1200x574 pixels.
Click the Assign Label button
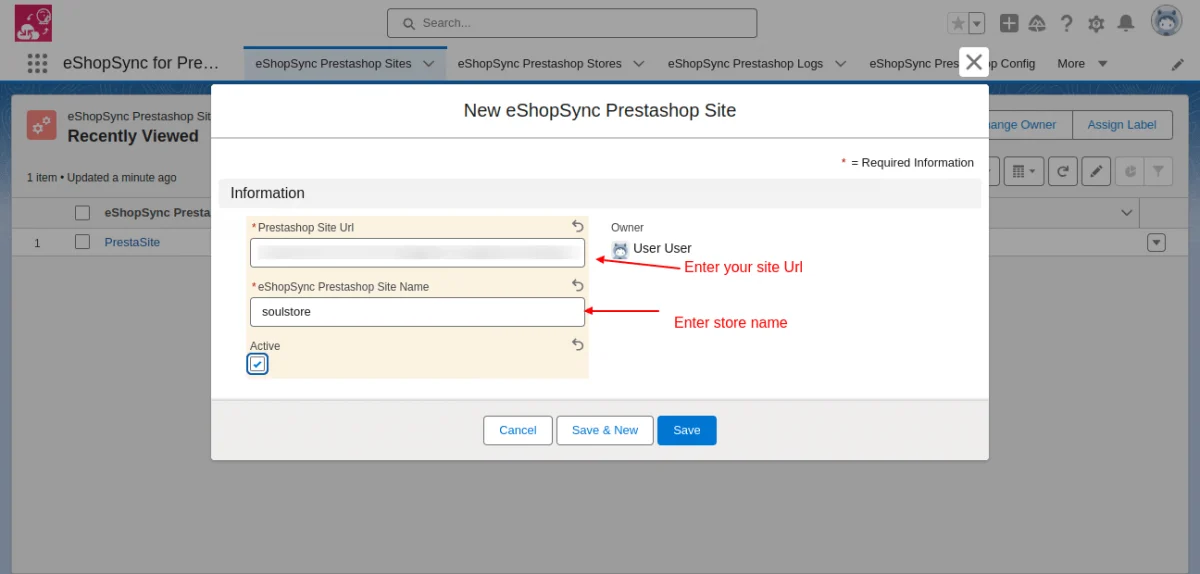1122,125
